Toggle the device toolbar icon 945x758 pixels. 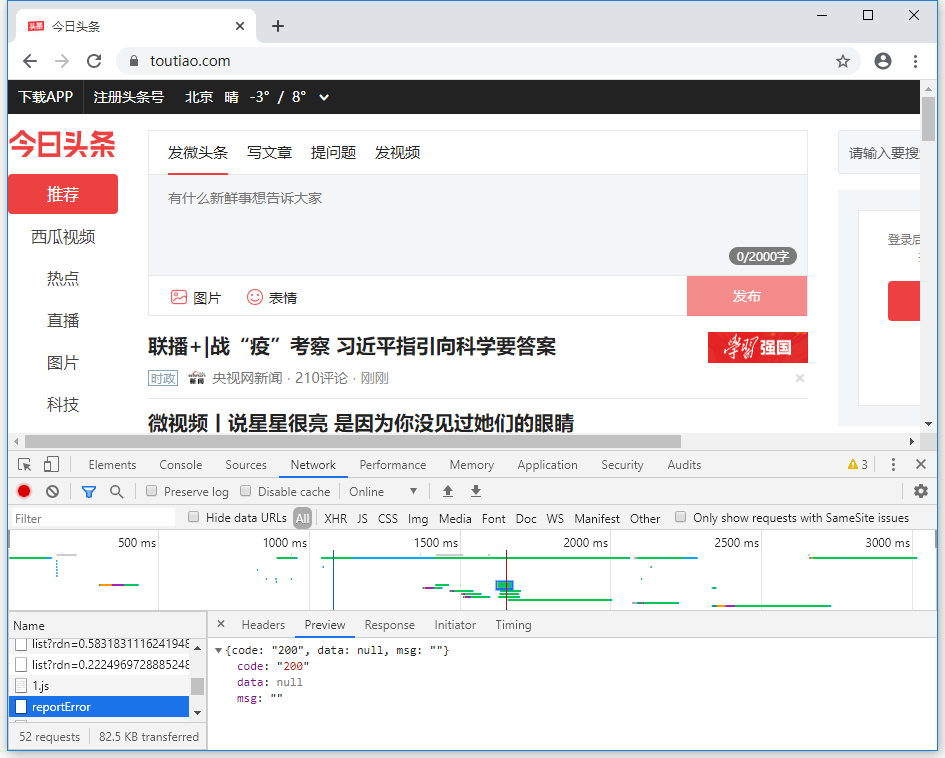click(51, 465)
